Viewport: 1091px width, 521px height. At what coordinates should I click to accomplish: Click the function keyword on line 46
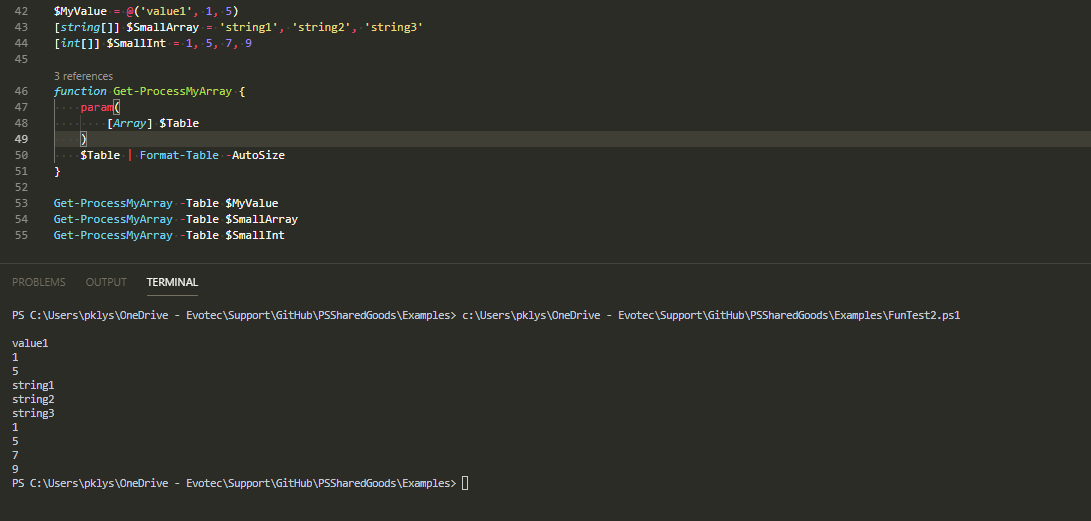click(80, 91)
